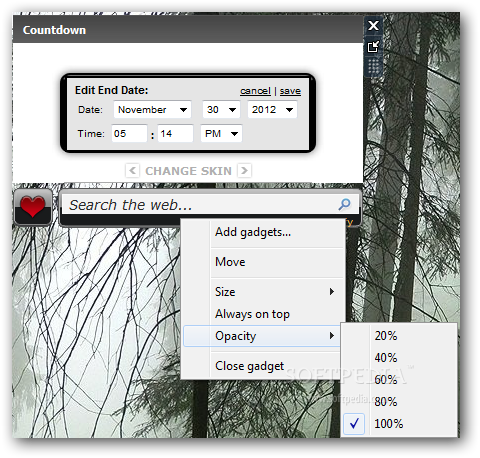The height and width of the screenshot is (458, 480).
Task: Expand the Size submenu
Action: 263,292
